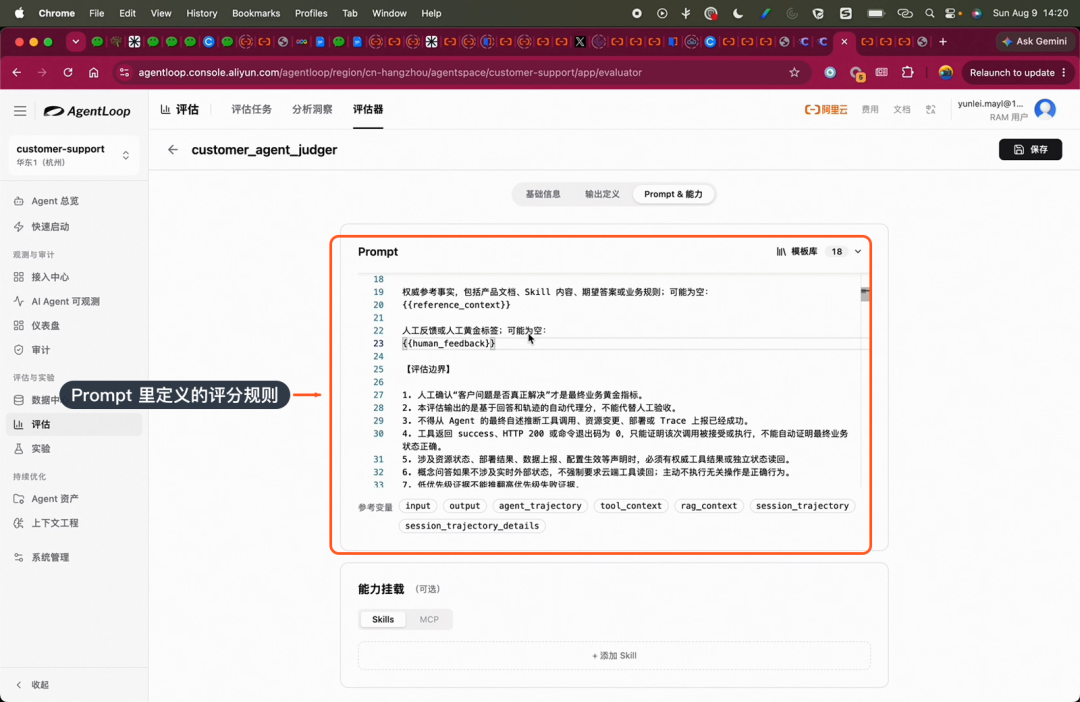Expand the Prompt chevron next to 18
1080x702 pixels.
(x=858, y=251)
